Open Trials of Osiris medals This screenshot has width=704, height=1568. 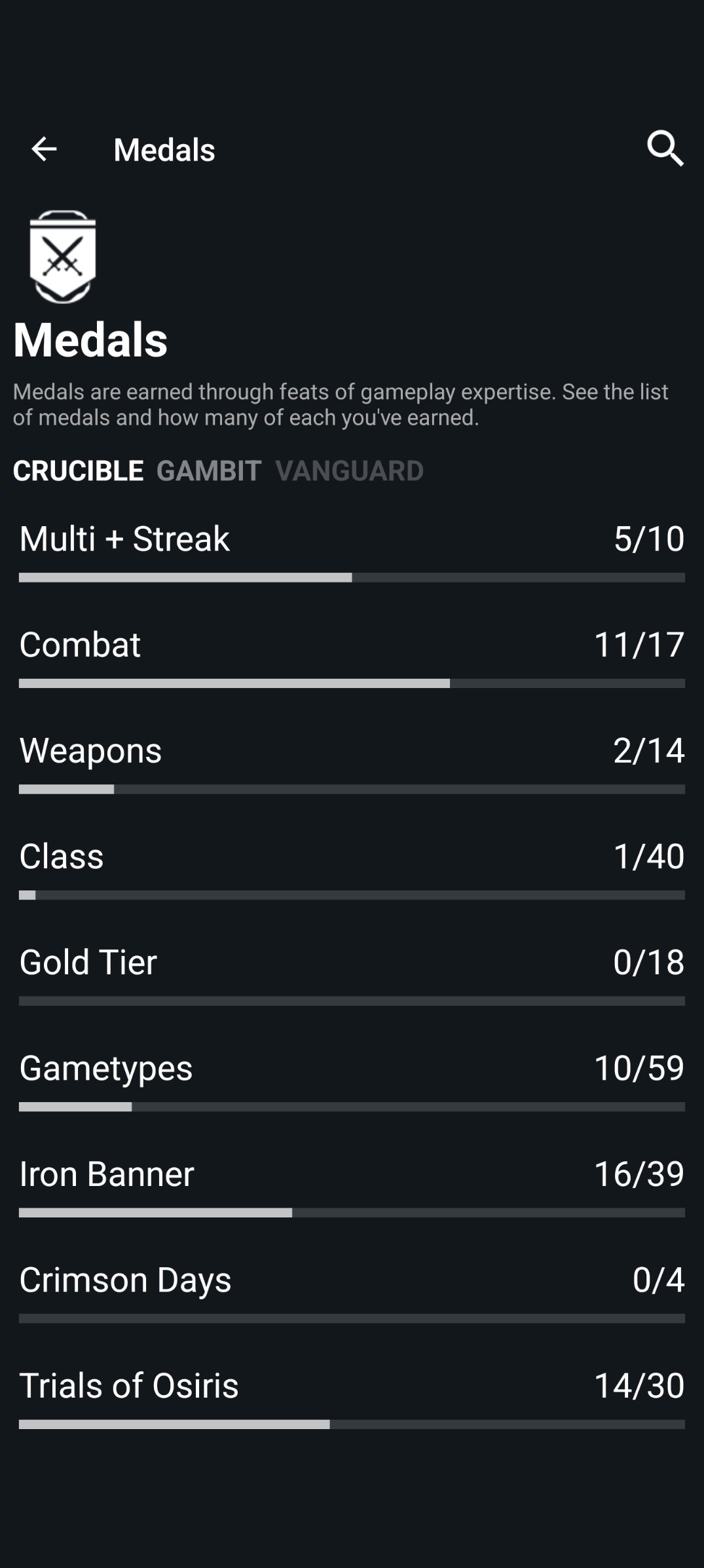(x=129, y=1385)
